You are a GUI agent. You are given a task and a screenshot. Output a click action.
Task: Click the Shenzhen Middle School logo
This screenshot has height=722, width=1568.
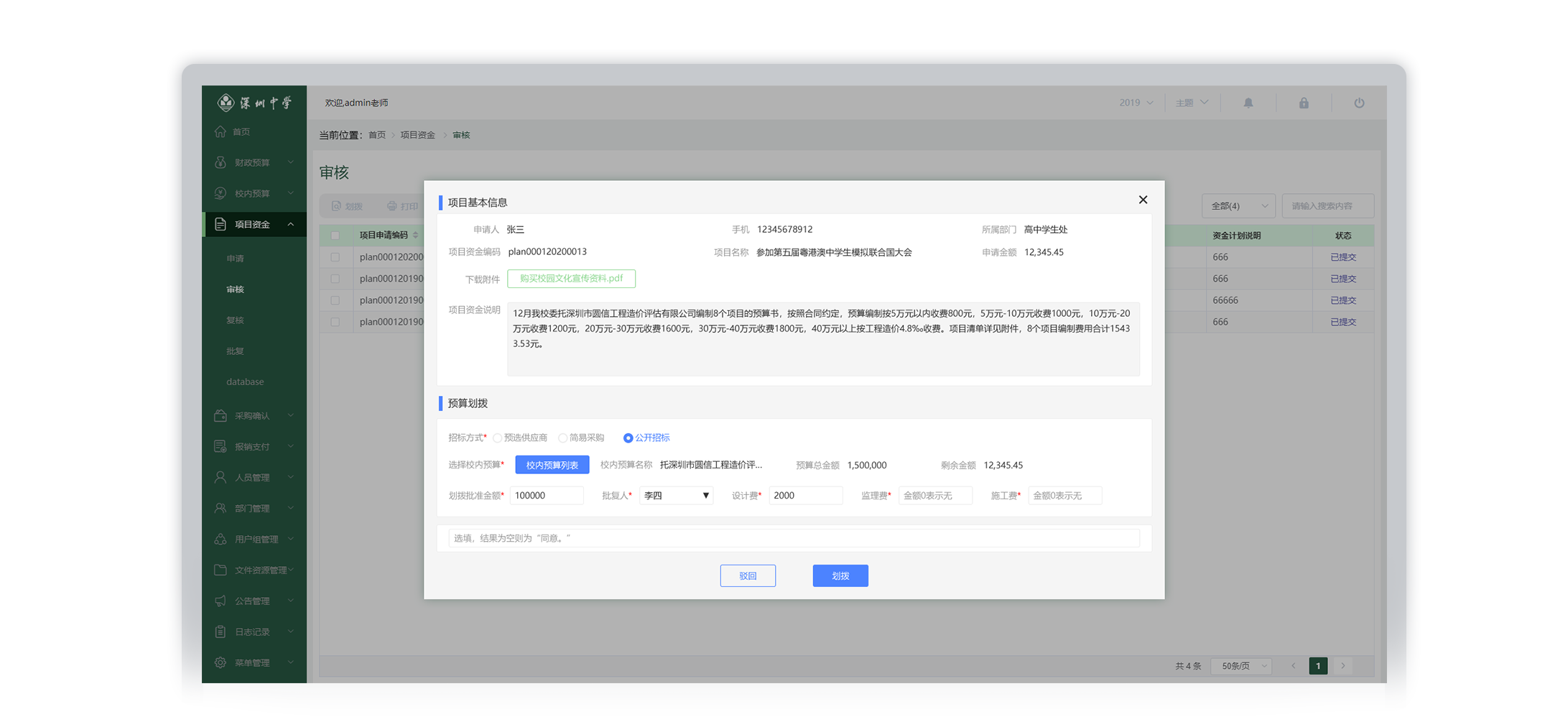pos(254,103)
